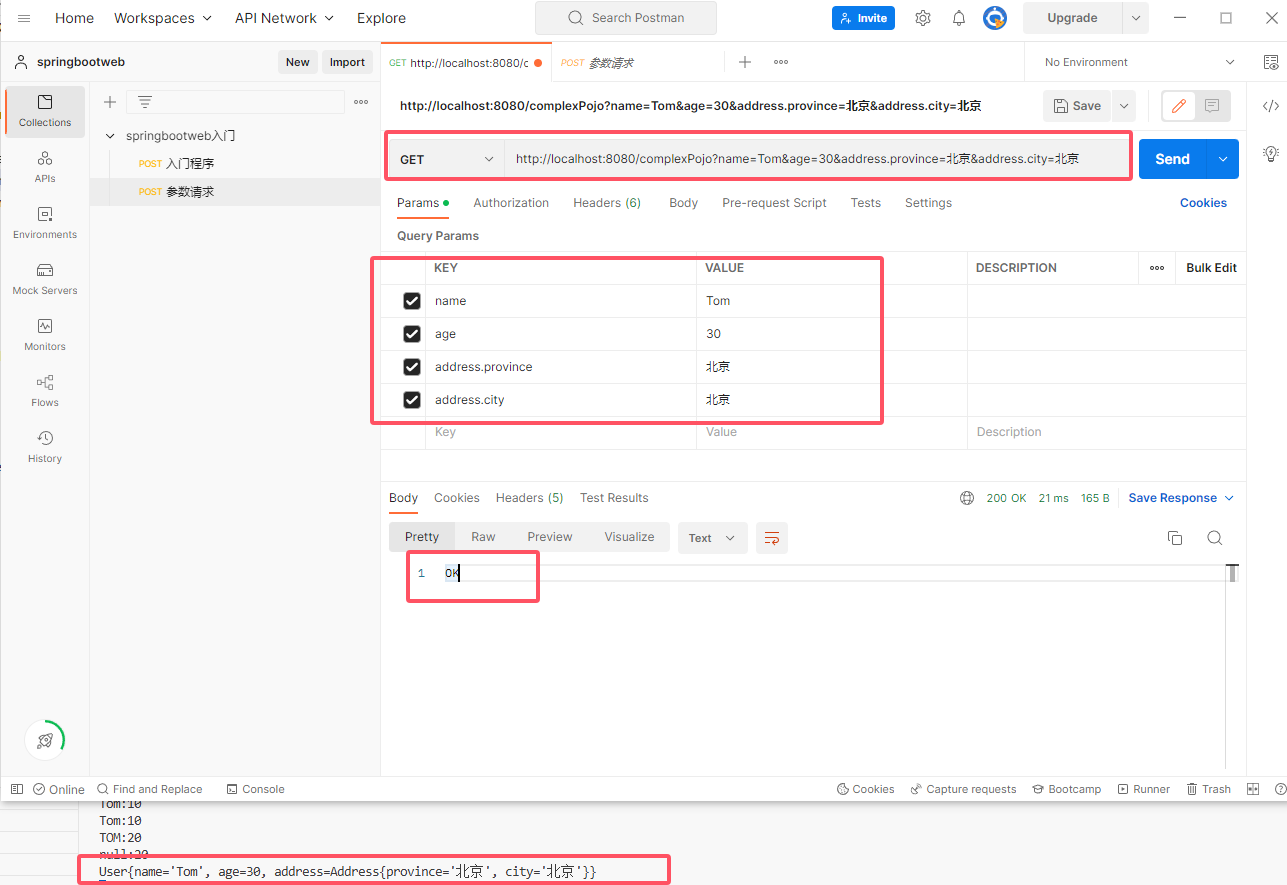Uncheck the name parameter checkbox

[x=411, y=301]
